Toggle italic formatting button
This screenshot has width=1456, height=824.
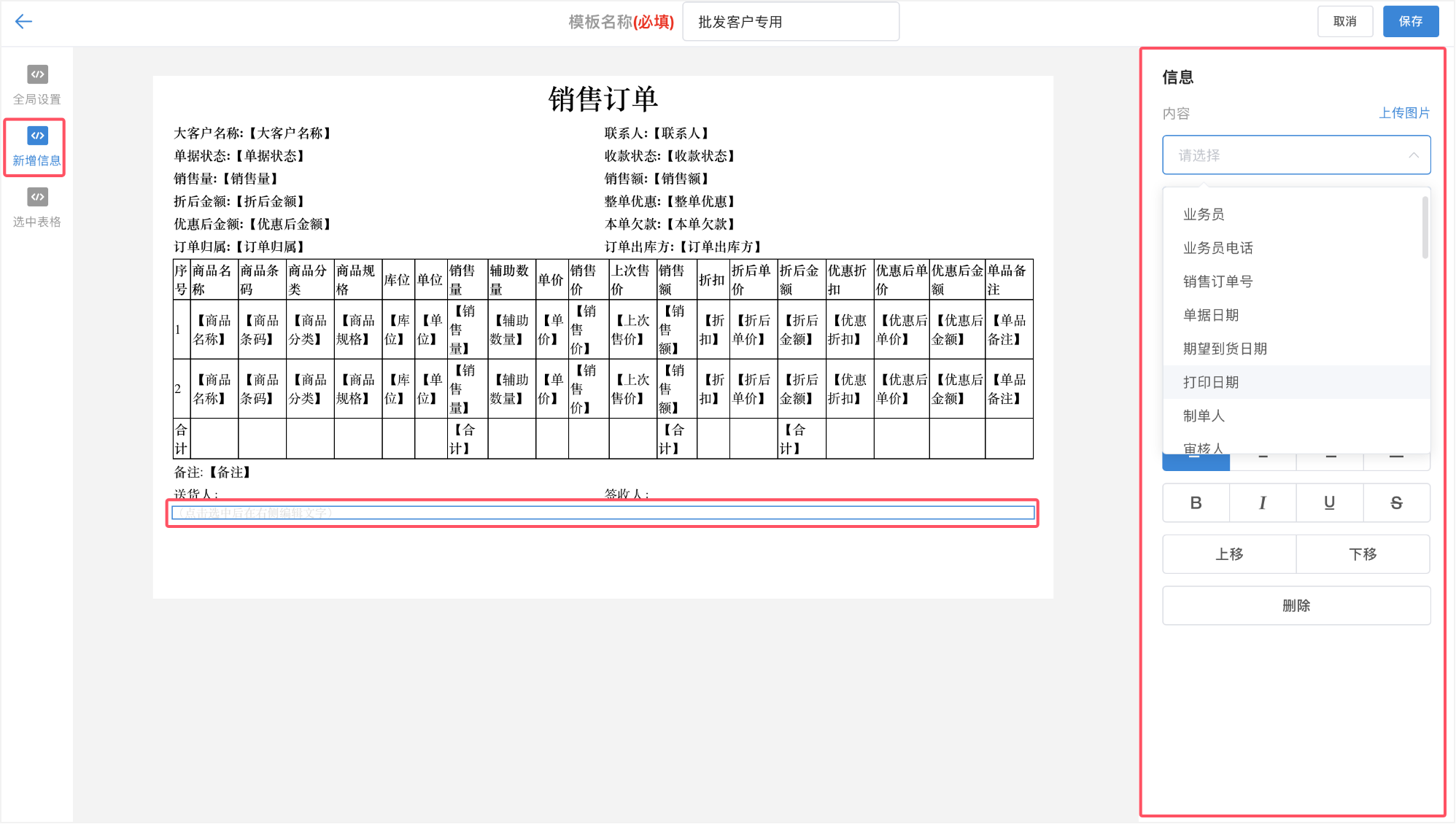[1262, 502]
